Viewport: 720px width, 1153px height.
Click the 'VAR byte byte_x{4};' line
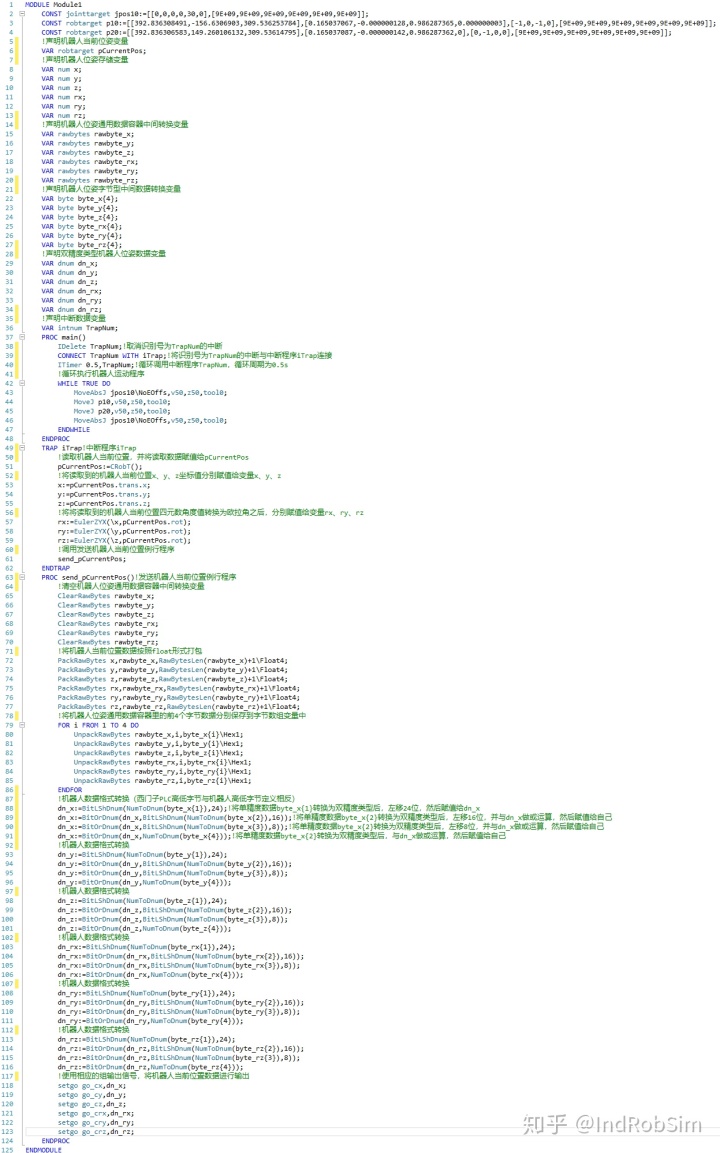click(x=79, y=199)
